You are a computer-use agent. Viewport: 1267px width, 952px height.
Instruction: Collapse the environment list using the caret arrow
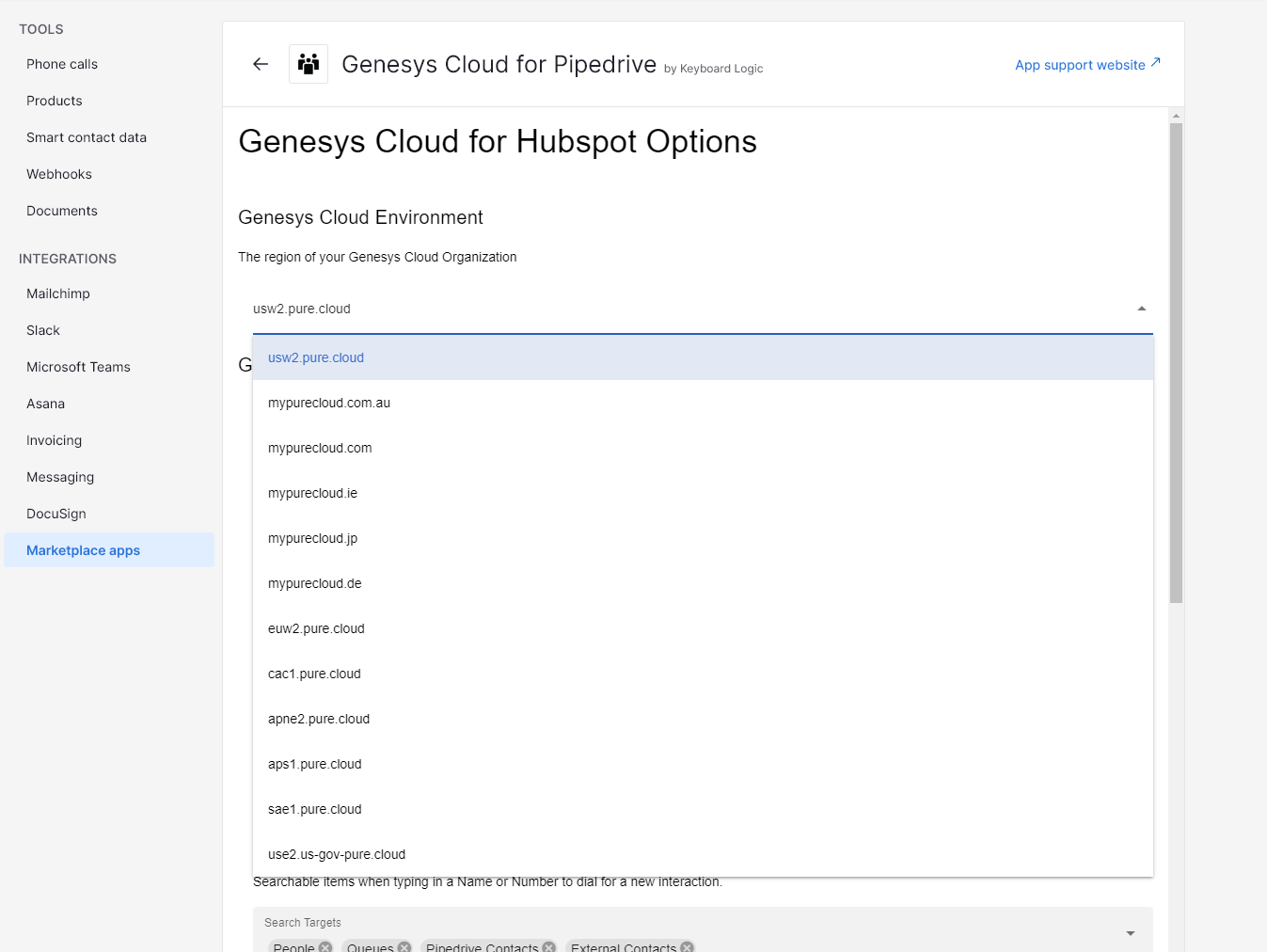(1141, 308)
